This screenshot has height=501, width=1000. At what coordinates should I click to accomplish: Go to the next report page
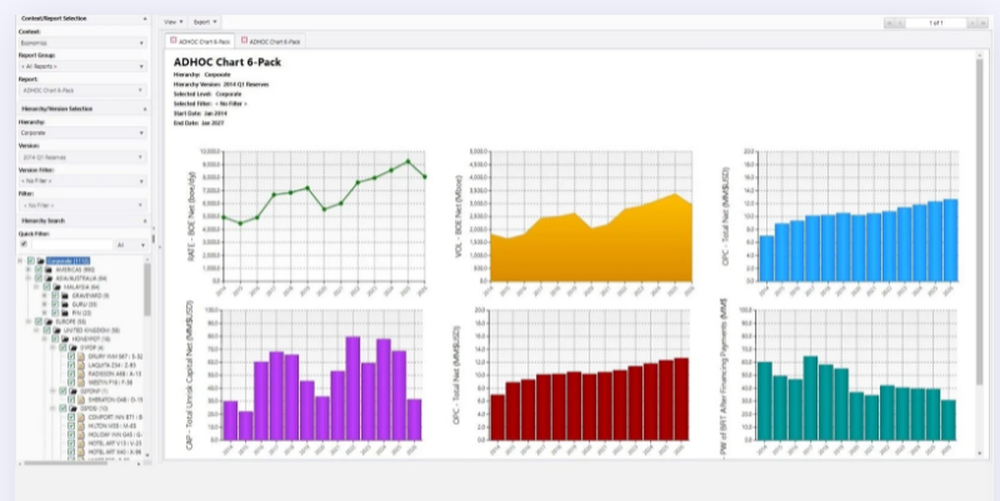(x=973, y=23)
